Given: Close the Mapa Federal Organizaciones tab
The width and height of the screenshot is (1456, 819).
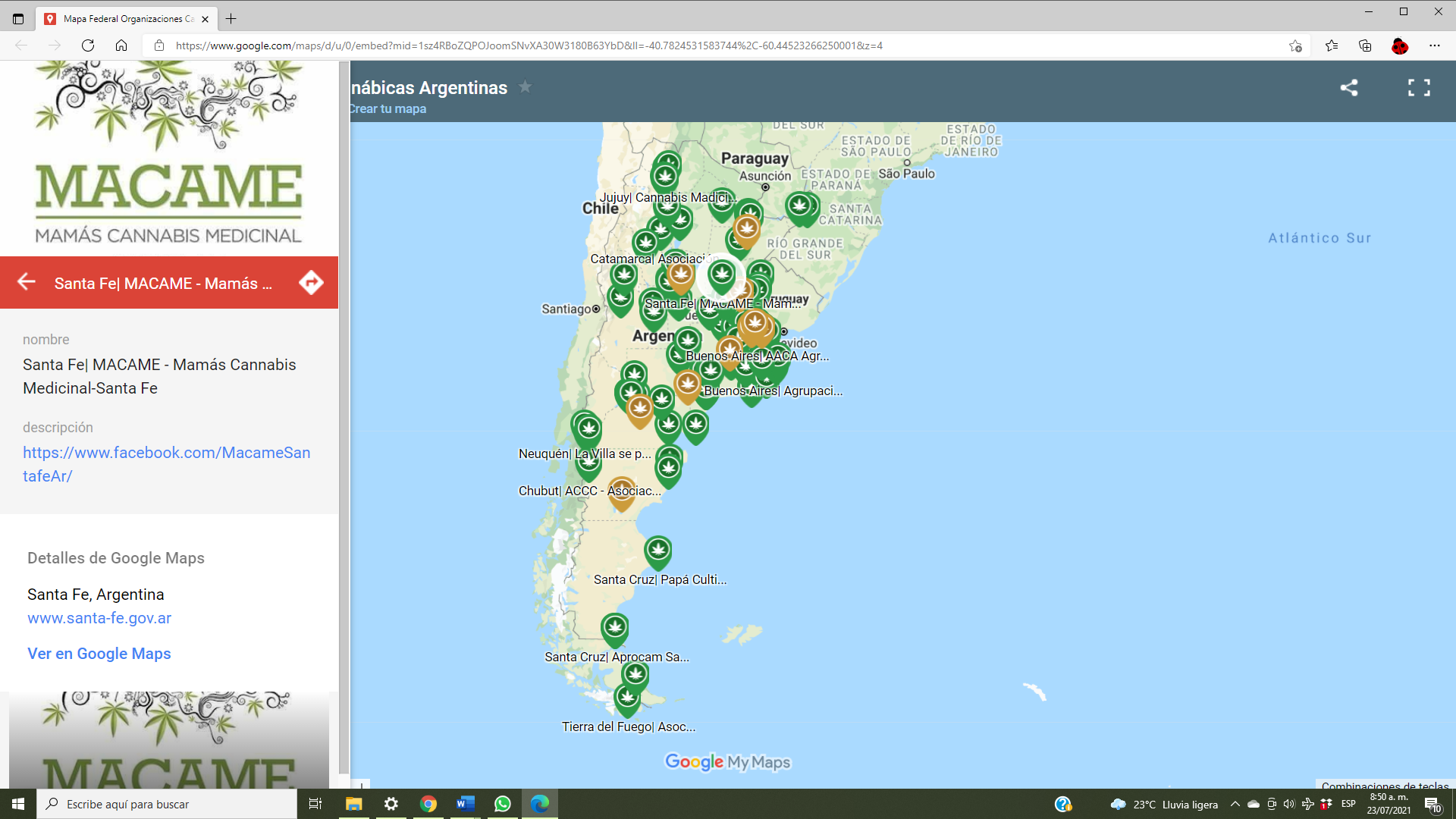Looking at the screenshot, I should (205, 19).
